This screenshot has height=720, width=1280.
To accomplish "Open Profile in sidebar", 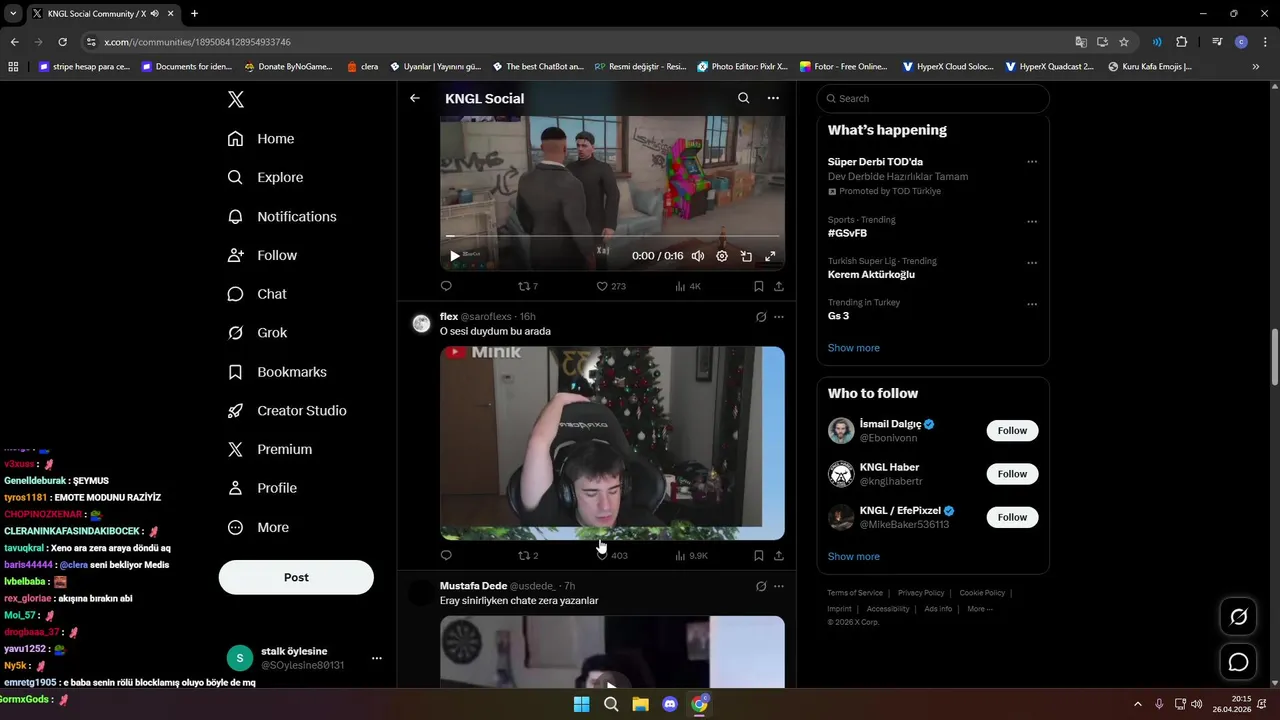I will pyautogui.click(x=262, y=488).
